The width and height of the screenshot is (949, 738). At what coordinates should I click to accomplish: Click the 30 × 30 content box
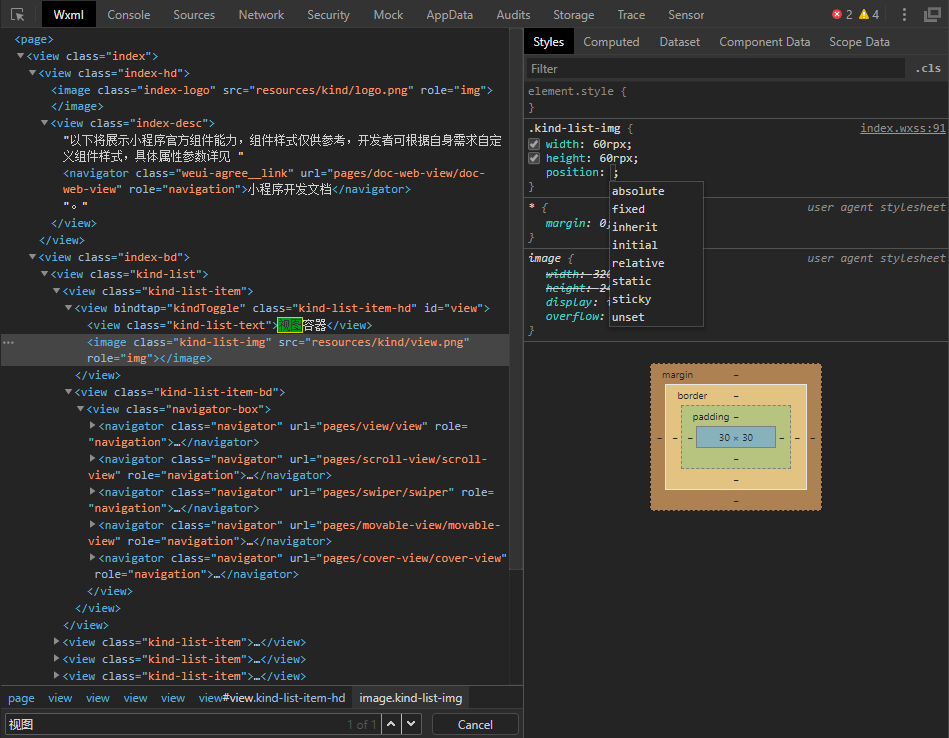coord(735,437)
